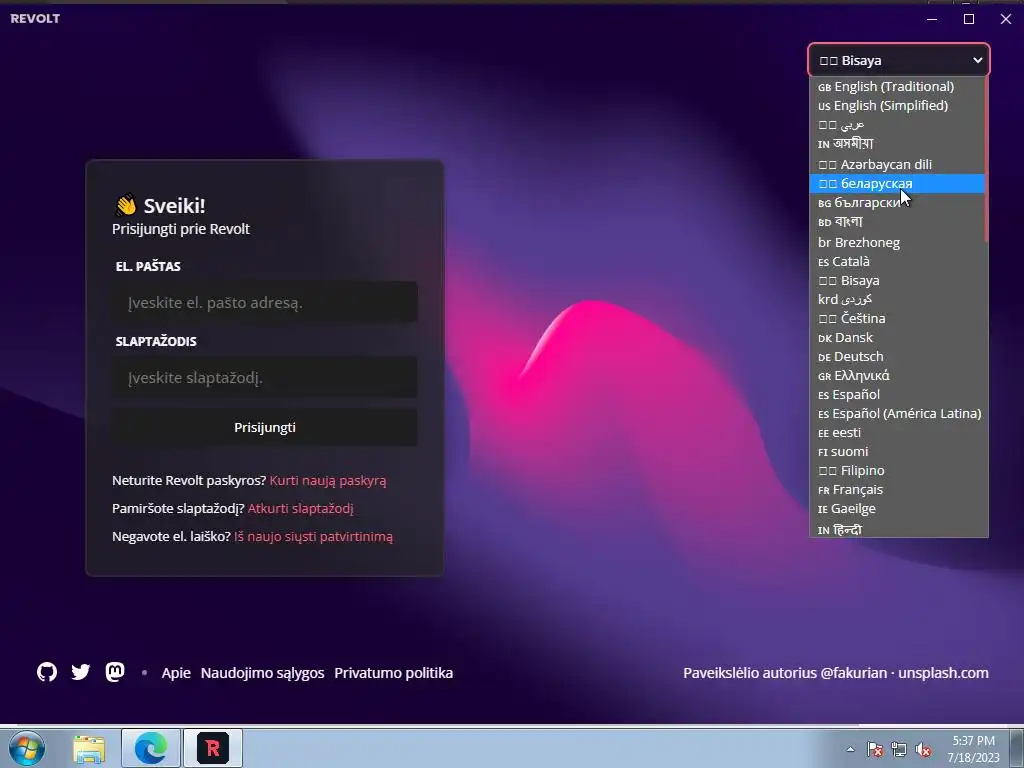Viewport: 1024px width, 768px height.
Task: Open Kurti naują paskyrą link
Action: click(x=328, y=481)
